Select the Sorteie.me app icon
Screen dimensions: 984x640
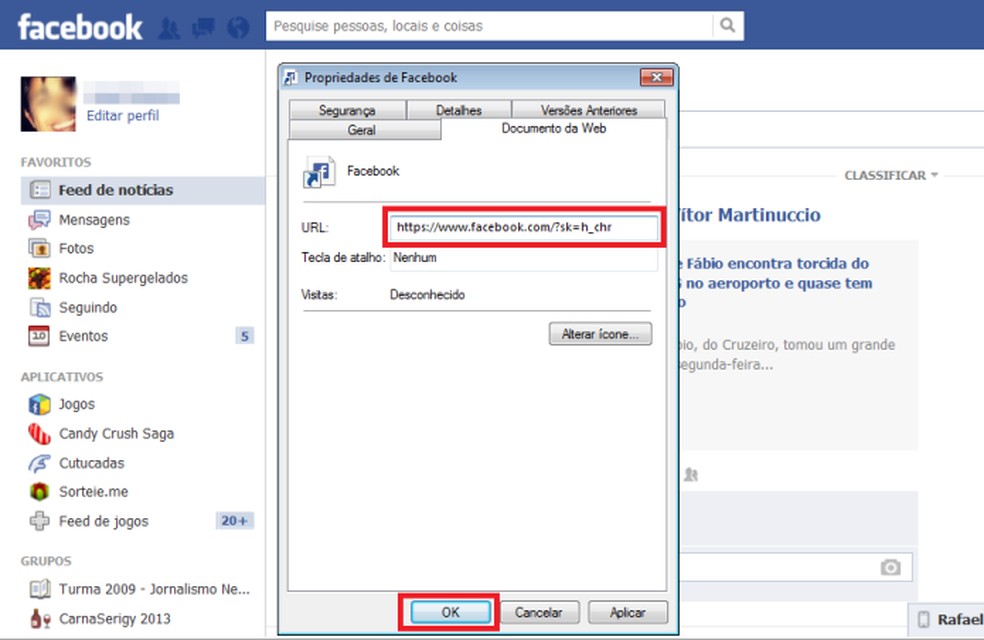(39, 492)
